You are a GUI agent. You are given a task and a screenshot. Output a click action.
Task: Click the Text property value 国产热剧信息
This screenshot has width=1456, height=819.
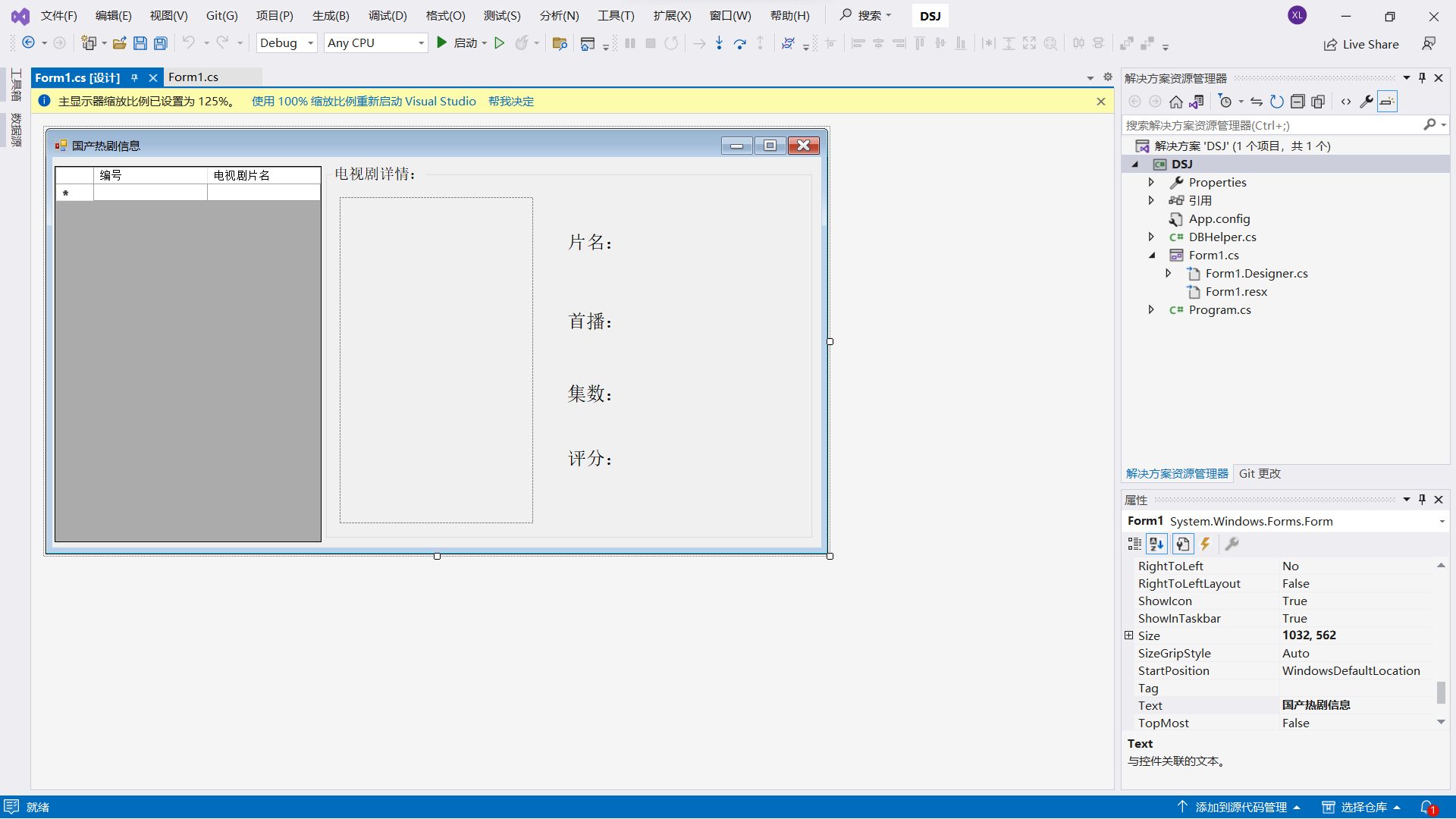[x=1316, y=705]
